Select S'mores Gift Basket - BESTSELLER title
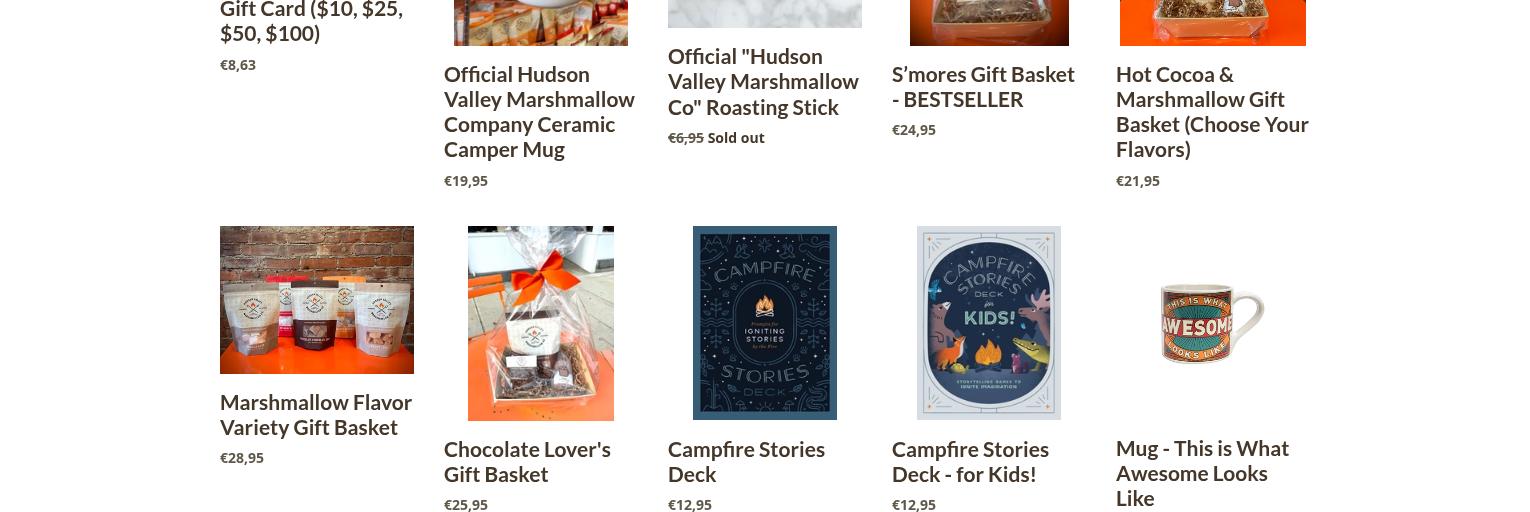Viewport: 1530px width, 512px height. [x=984, y=87]
